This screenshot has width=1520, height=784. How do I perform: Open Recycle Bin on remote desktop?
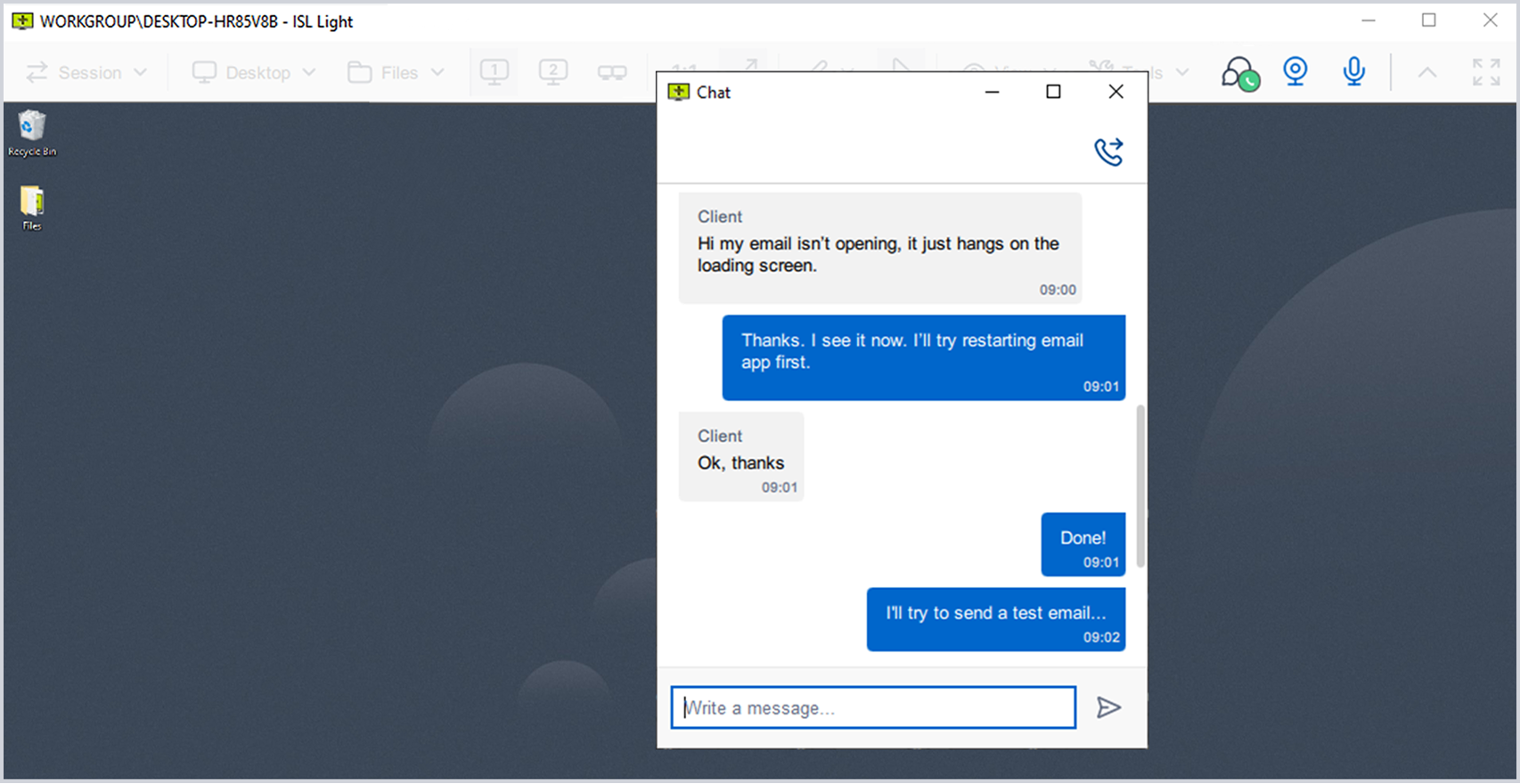point(32,127)
